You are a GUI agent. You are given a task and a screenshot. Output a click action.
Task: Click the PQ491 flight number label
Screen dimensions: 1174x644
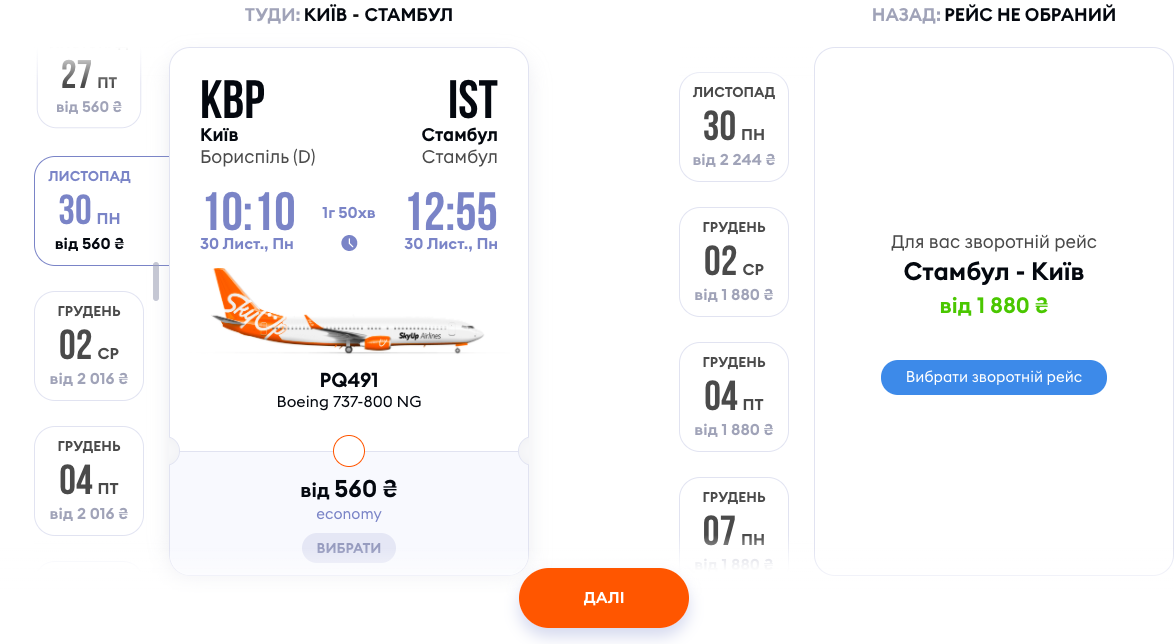click(349, 380)
